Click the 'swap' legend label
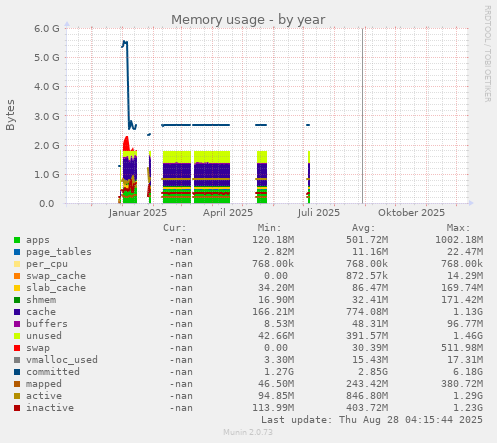The height and width of the screenshot is (443, 497). pyautogui.click(x=38, y=348)
